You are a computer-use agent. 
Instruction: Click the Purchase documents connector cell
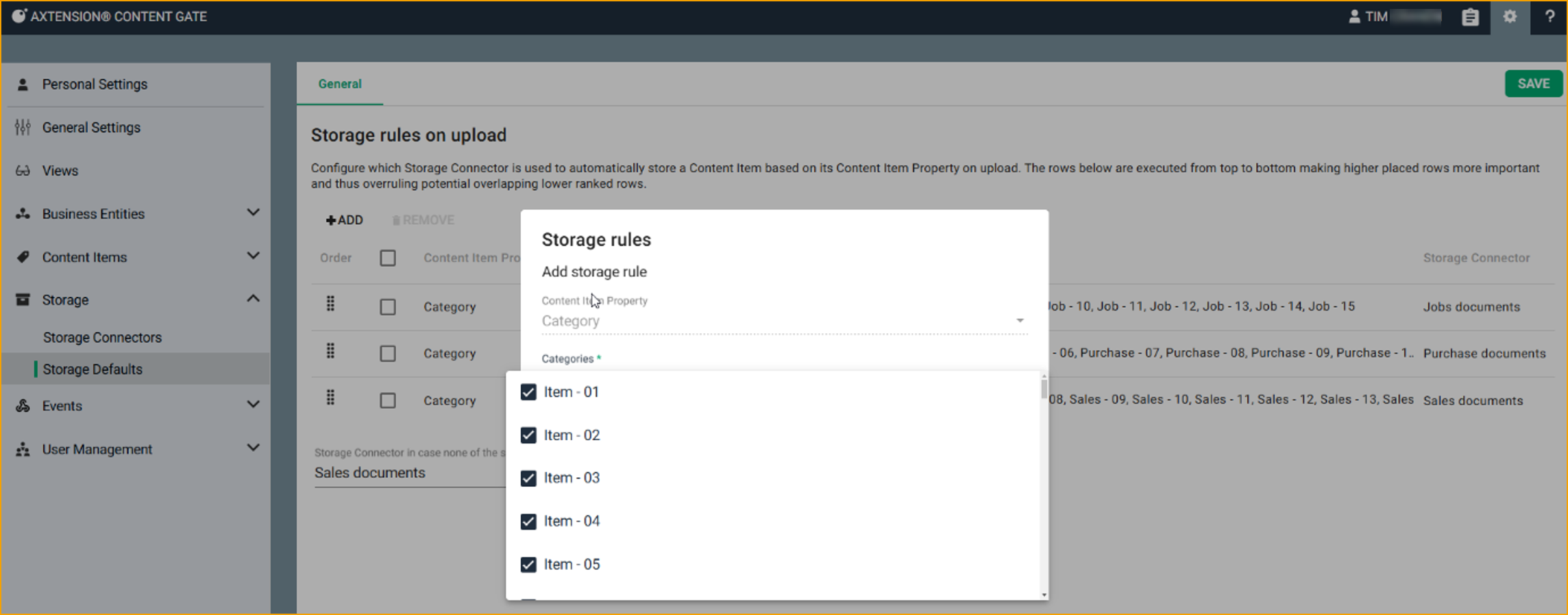coord(1484,353)
